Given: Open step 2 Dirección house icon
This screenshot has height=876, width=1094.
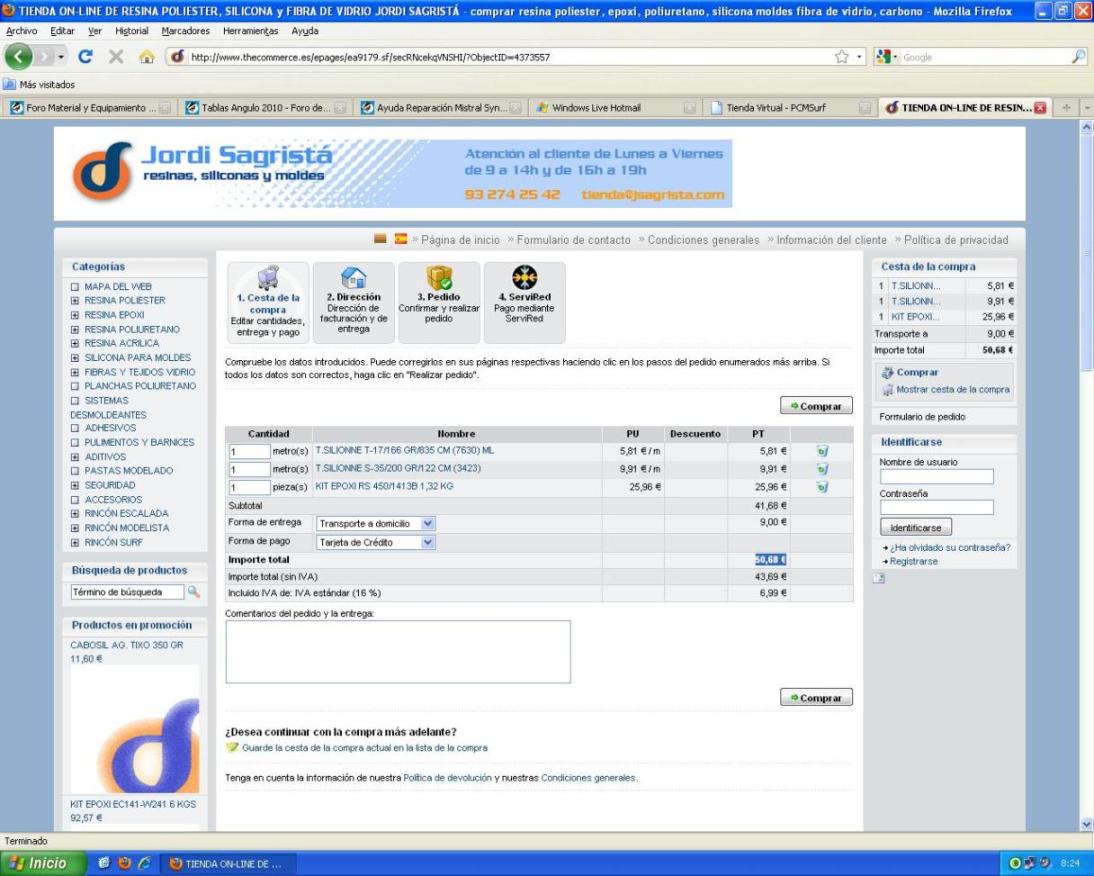Looking at the screenshot, I should pyautogui.click(x=354, y=277).
